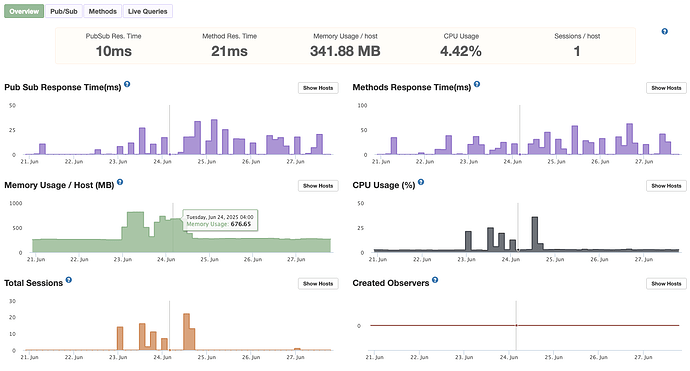Click the tallest bar in CPU Usage chart
Viewport: 690px width, 371px height.
pos(535,234)
